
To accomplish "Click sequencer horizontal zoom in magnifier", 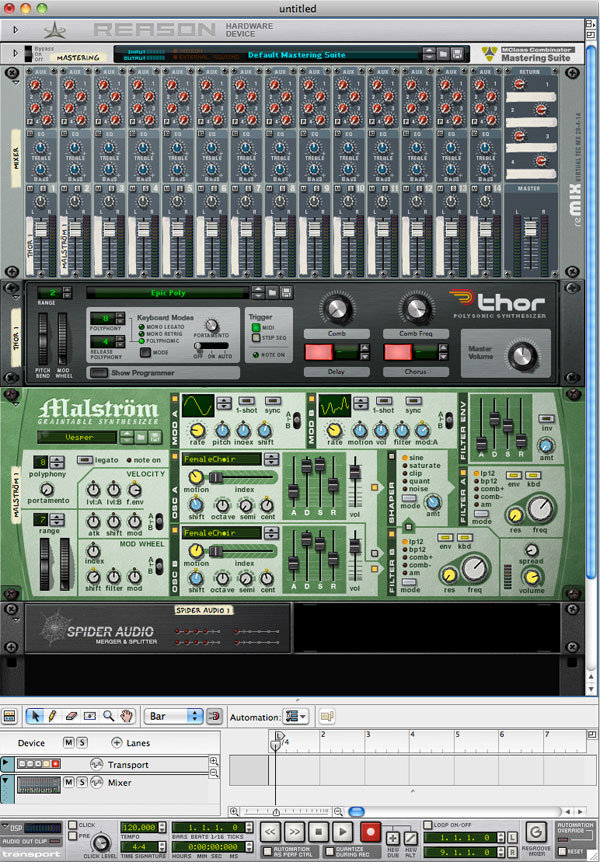I will (234, 811).
